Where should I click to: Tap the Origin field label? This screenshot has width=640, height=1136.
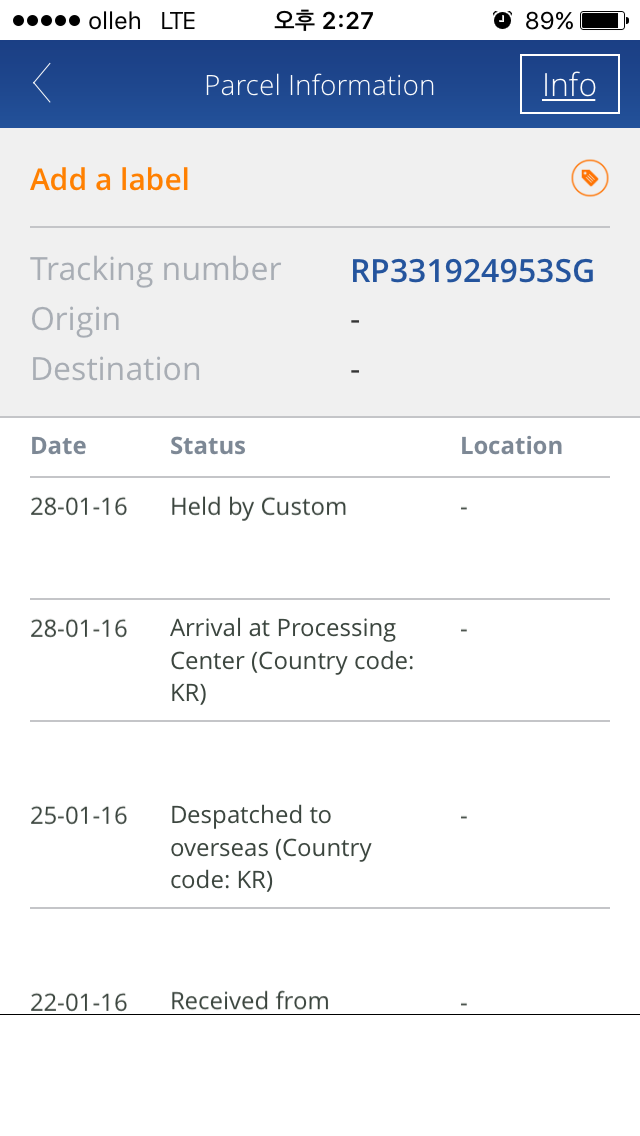76,320
